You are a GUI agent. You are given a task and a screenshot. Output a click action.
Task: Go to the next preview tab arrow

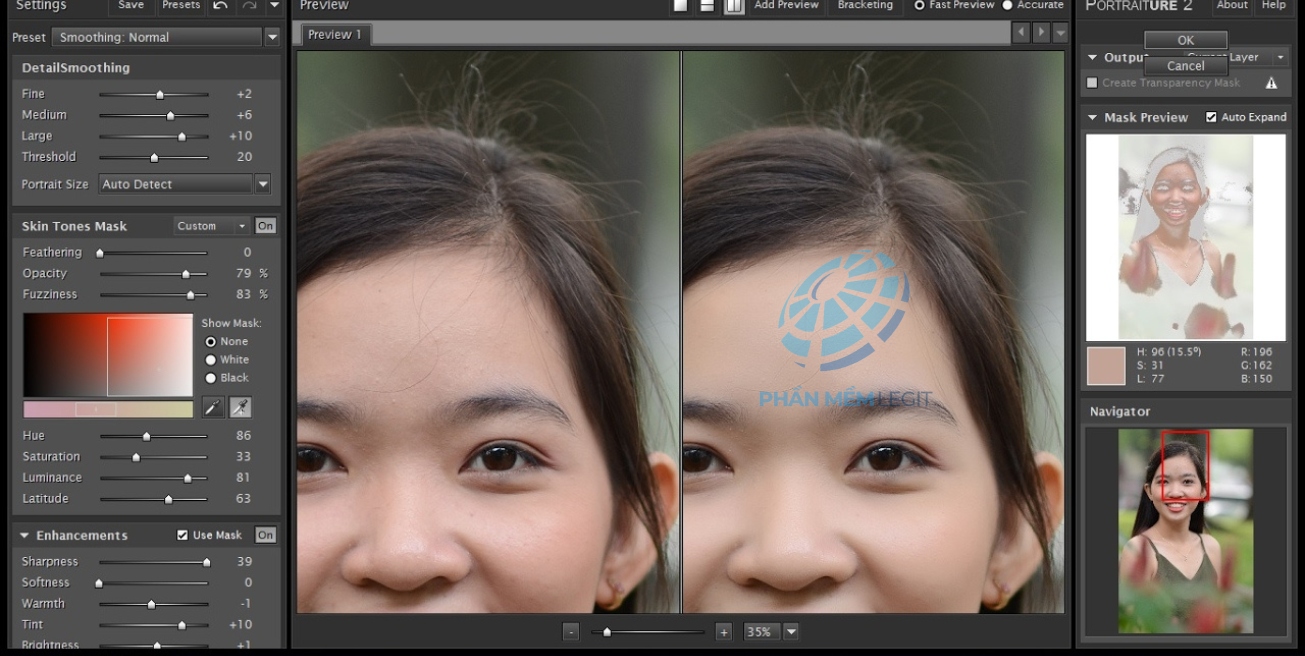pos(1041,33)
